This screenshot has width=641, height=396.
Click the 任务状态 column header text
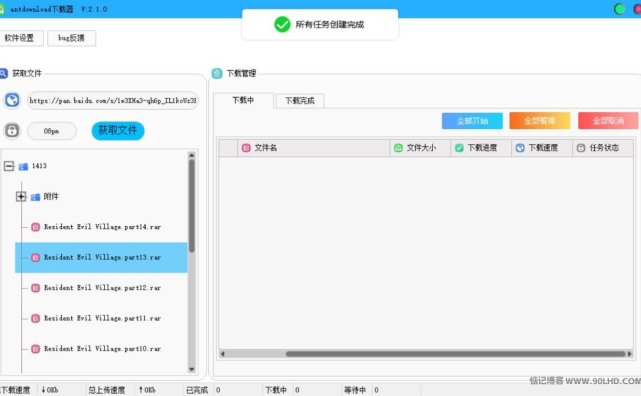point(604,148)
